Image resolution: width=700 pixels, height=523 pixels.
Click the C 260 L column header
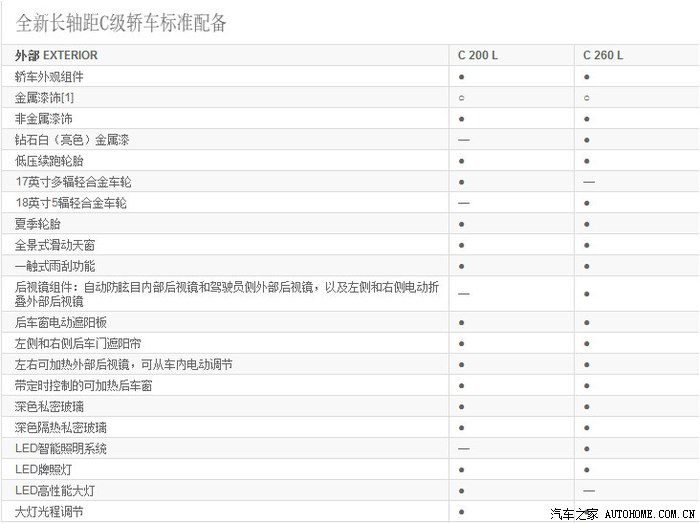pos(602,56)
